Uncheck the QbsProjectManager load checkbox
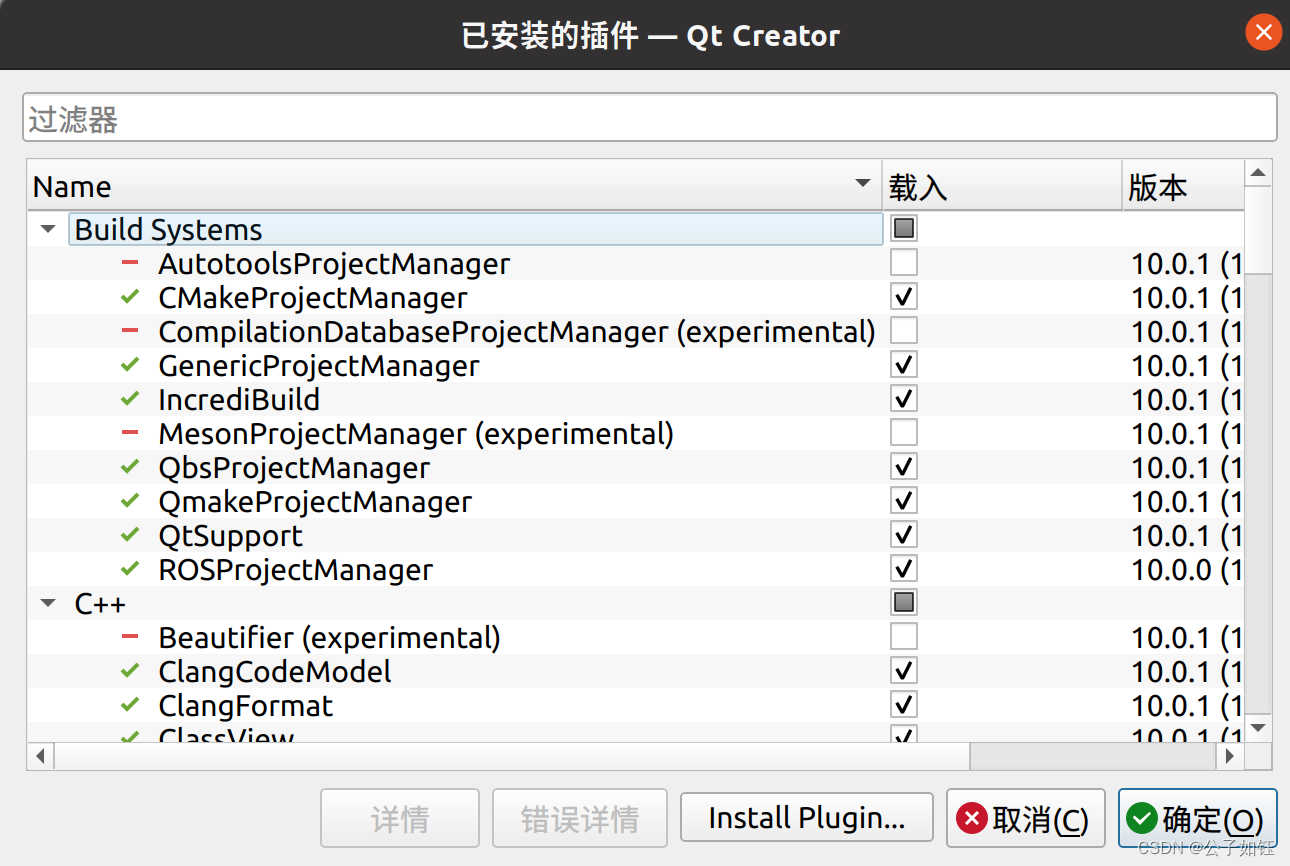This screenshot has width=1290, height=866. [x=904, y=467]
